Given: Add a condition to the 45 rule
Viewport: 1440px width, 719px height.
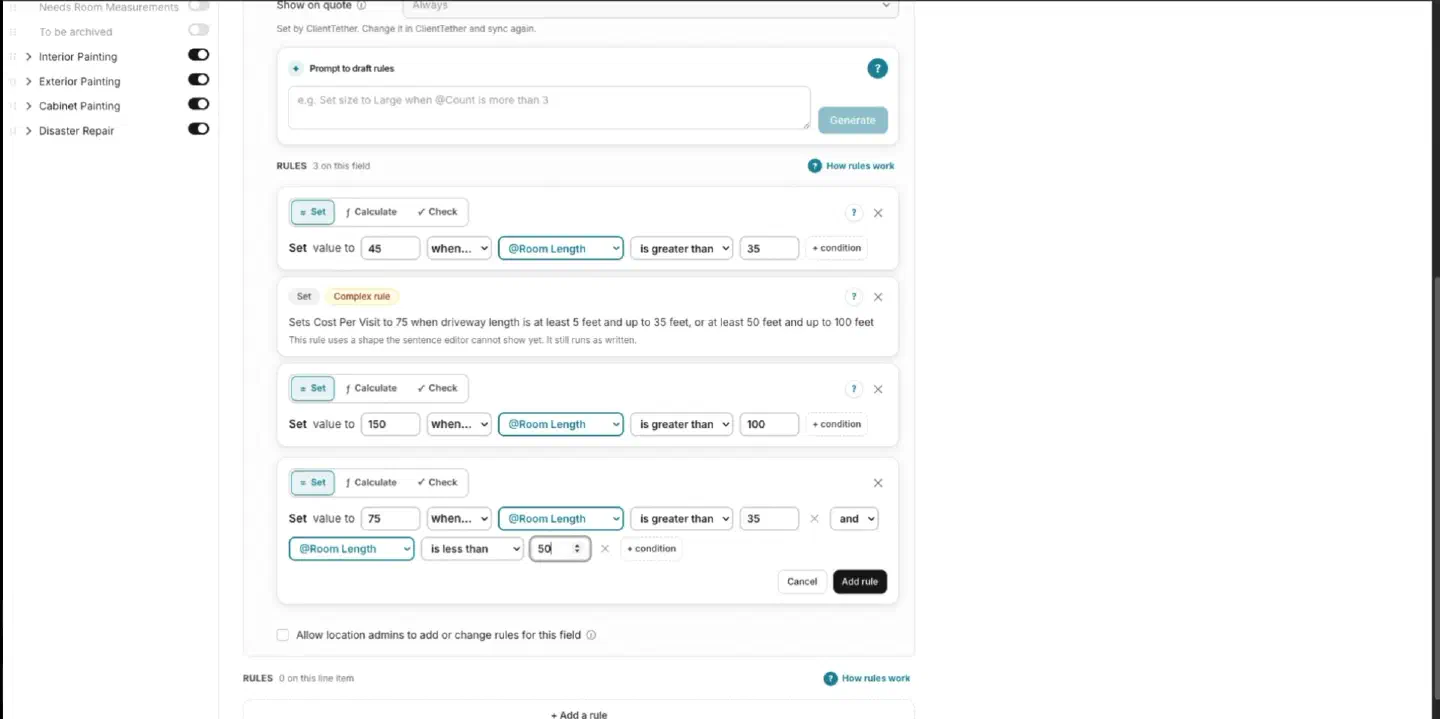Looking at the screenshot, I should [836, 248].
